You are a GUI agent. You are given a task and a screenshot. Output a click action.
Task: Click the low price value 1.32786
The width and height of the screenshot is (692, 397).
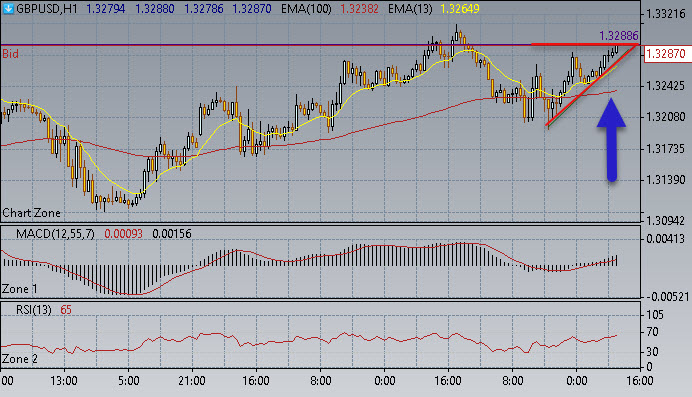pyautogui.click(x=203, y=9)
